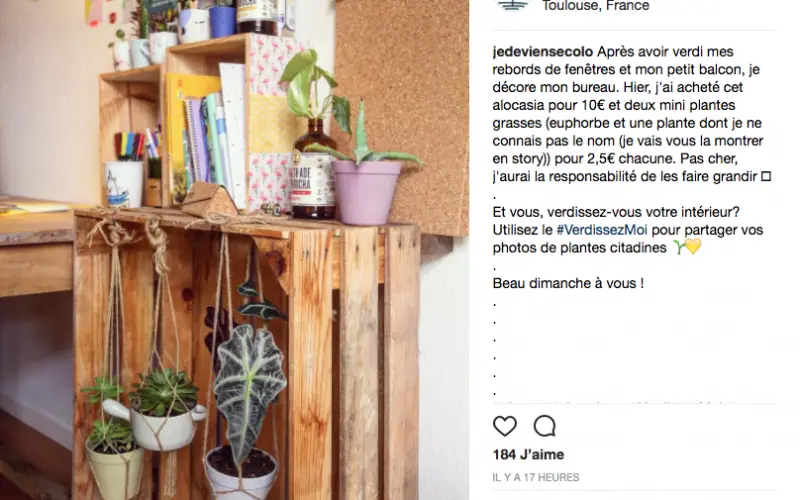The image size is (800, 500).
Task: Visit the jedeviensecolo username link
Action: [542, 52]
